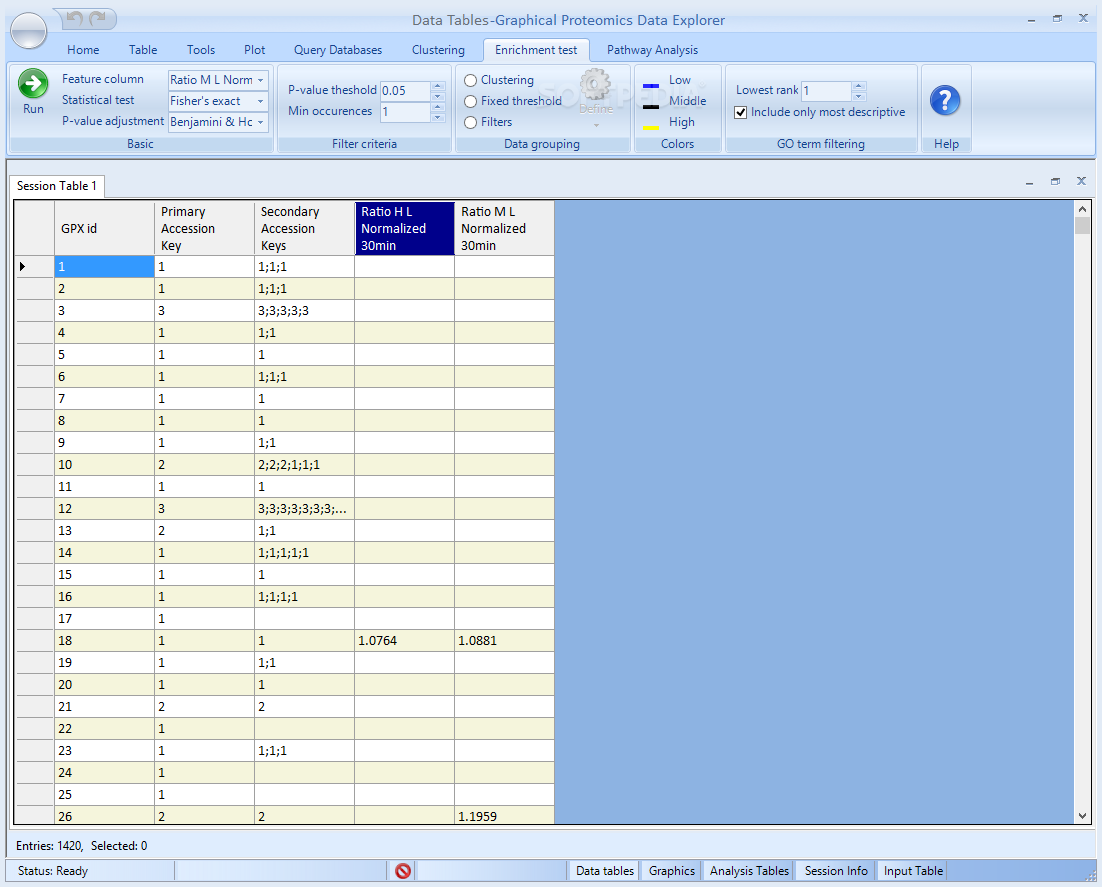
Task: Open the Feature column dropdown
Action: [x=261, y=80]
